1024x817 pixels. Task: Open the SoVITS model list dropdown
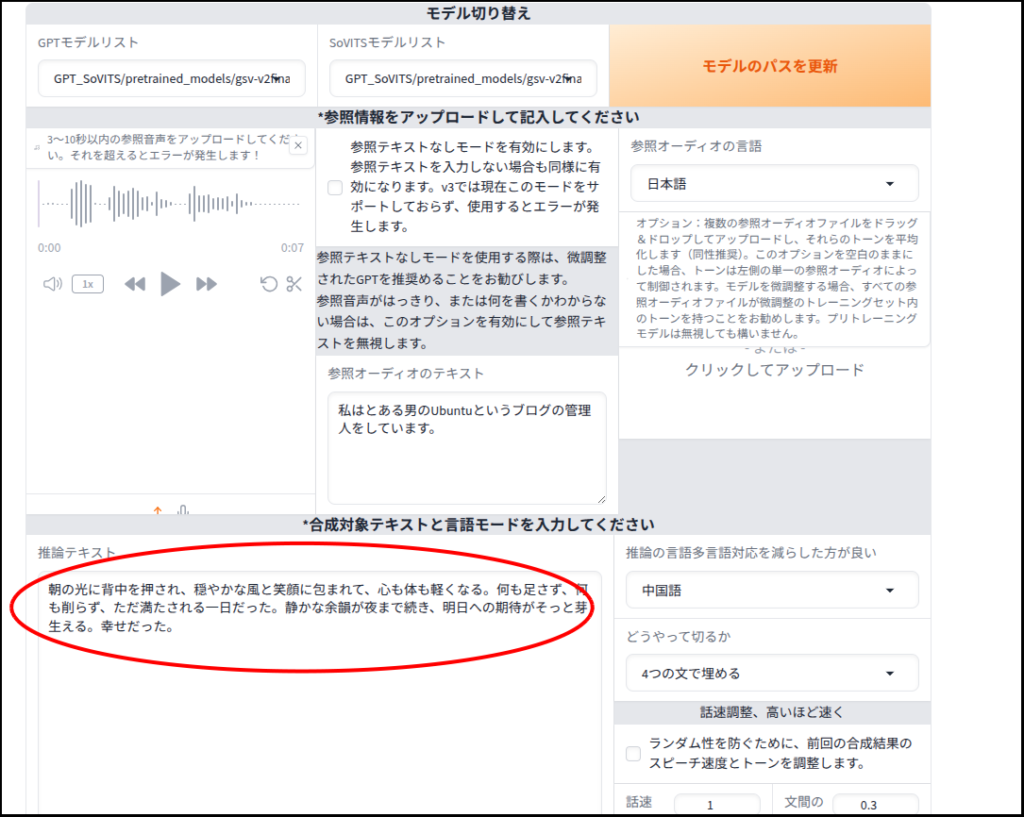tap(463, 78)
